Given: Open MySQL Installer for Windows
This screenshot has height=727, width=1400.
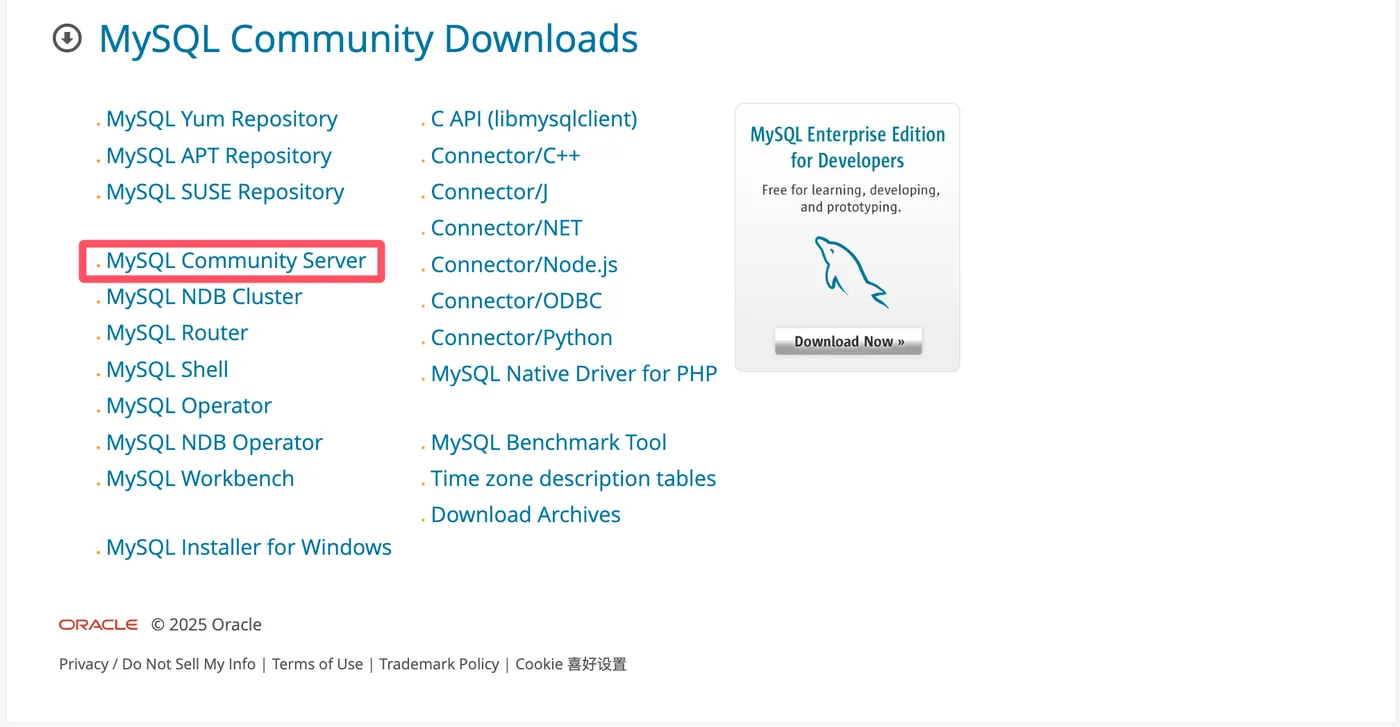Looking at the screenshot, I should coord(249,547).
